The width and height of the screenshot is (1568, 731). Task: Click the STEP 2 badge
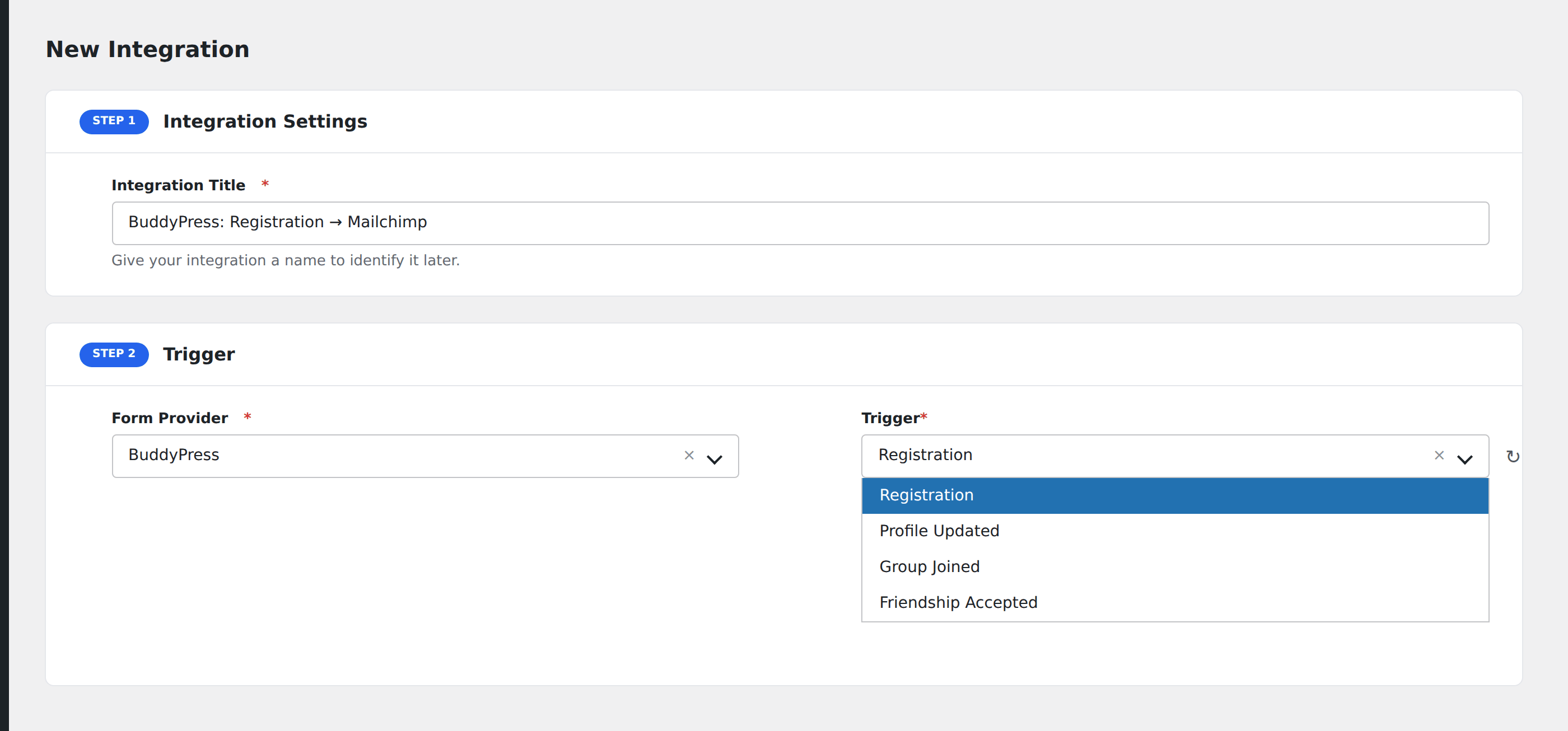point(114,354)
